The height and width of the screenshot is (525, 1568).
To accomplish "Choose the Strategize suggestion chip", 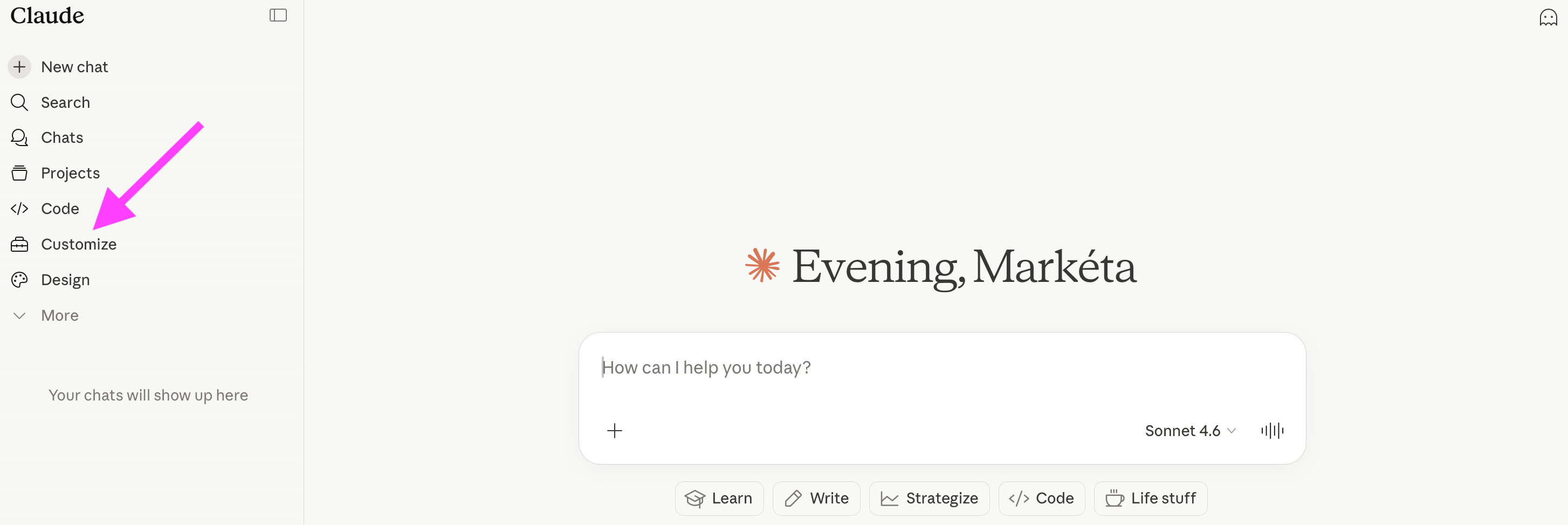I will coord(929,498).
